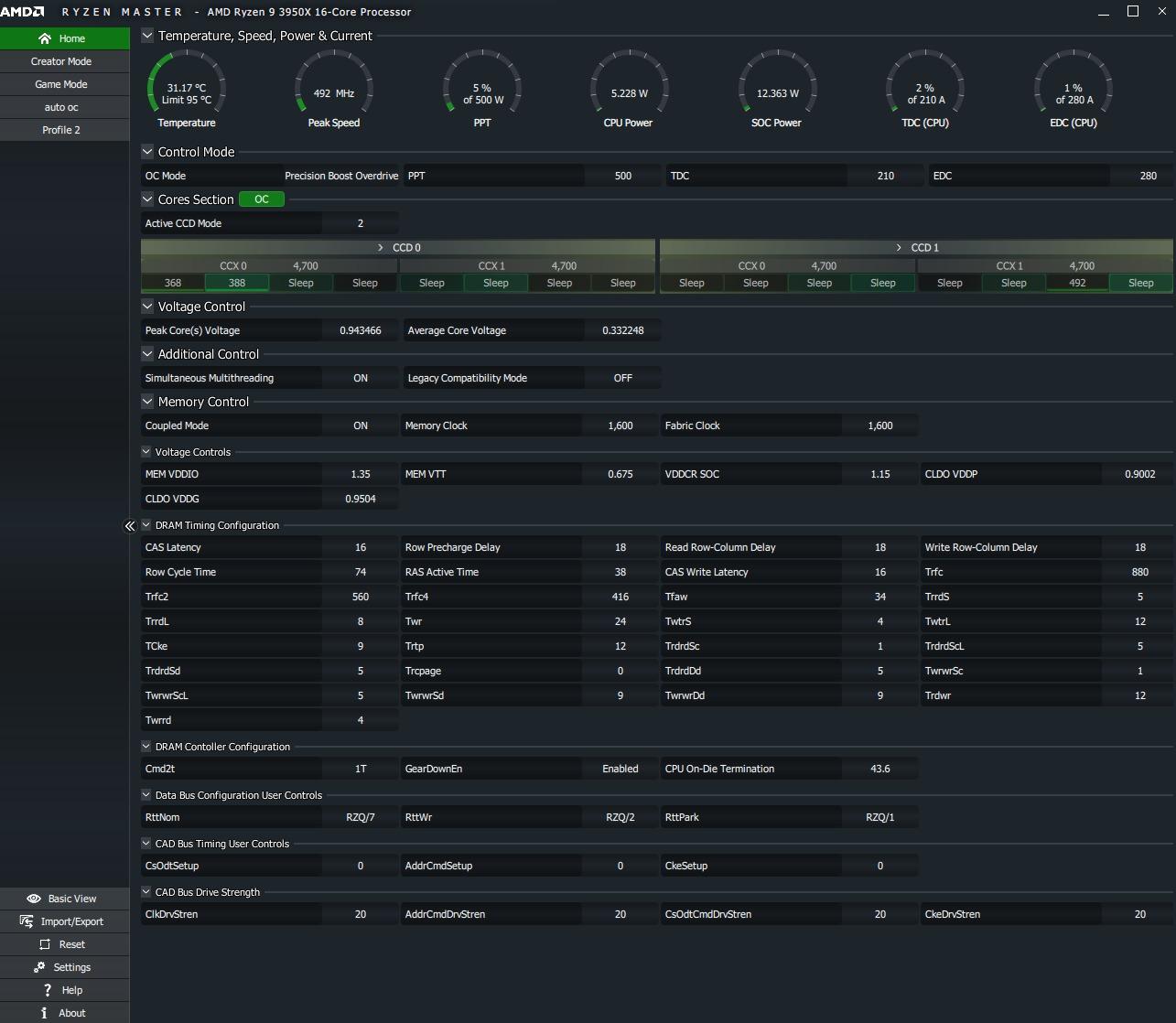Open the auto oc profile
The height and width of the screenshot is (1023, 1176).
61,107
